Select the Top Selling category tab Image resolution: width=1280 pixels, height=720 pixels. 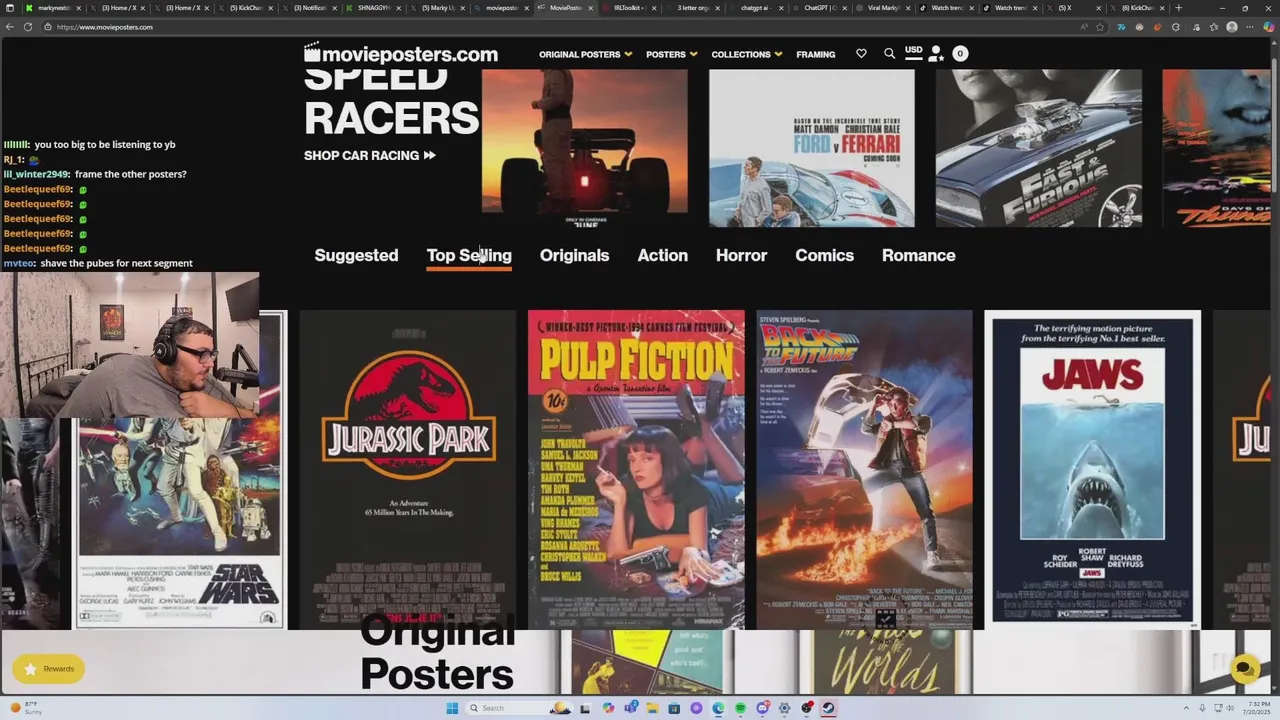pos(469,255)
